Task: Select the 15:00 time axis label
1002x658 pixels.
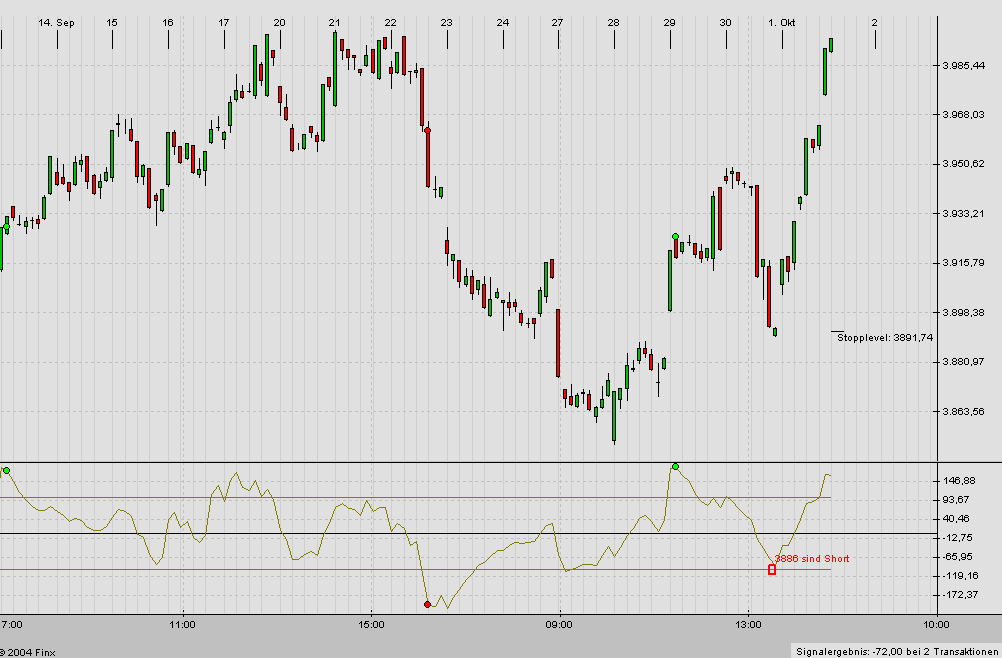Action: coord(371,625)
